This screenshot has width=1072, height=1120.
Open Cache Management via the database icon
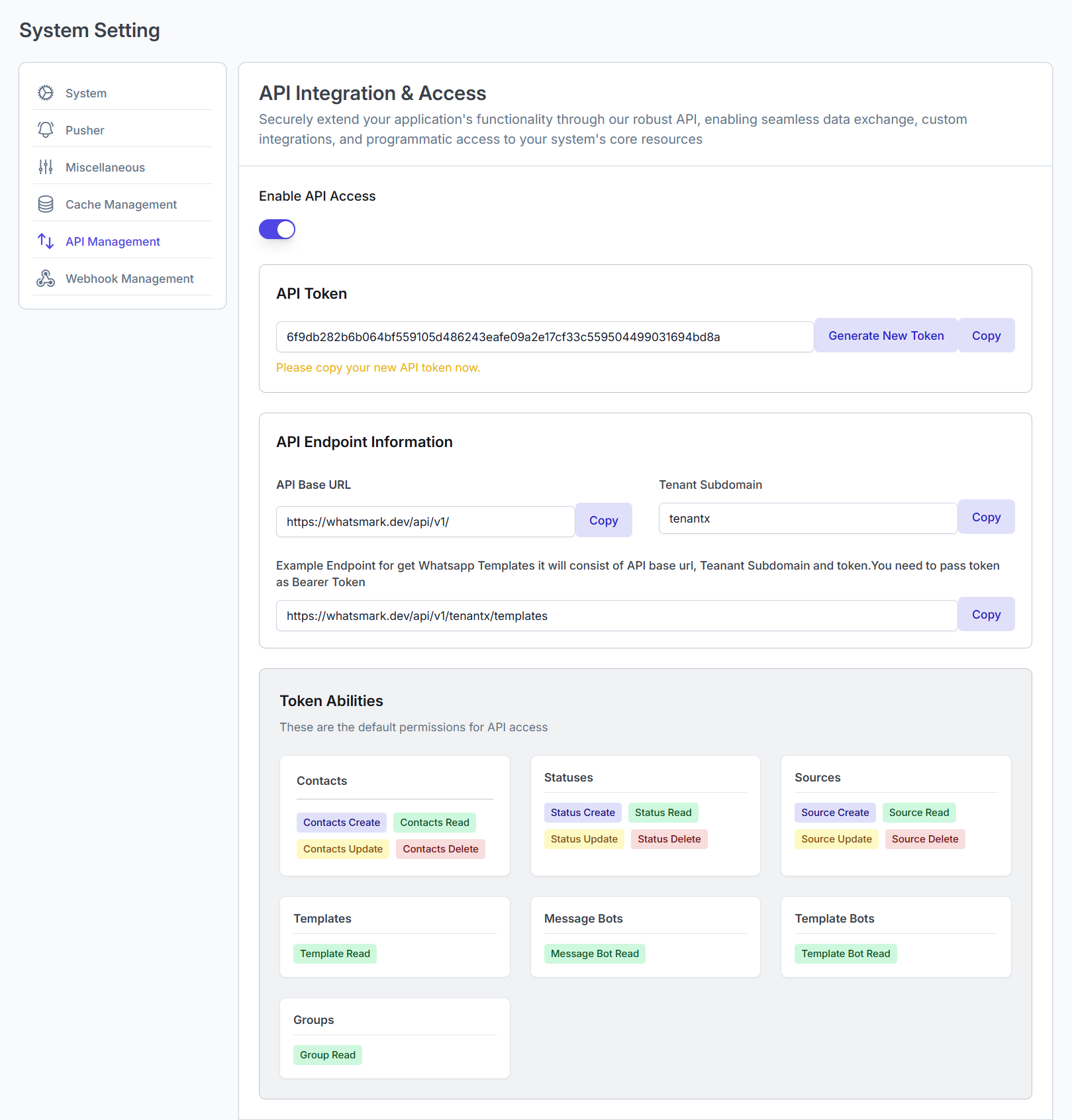45,204
